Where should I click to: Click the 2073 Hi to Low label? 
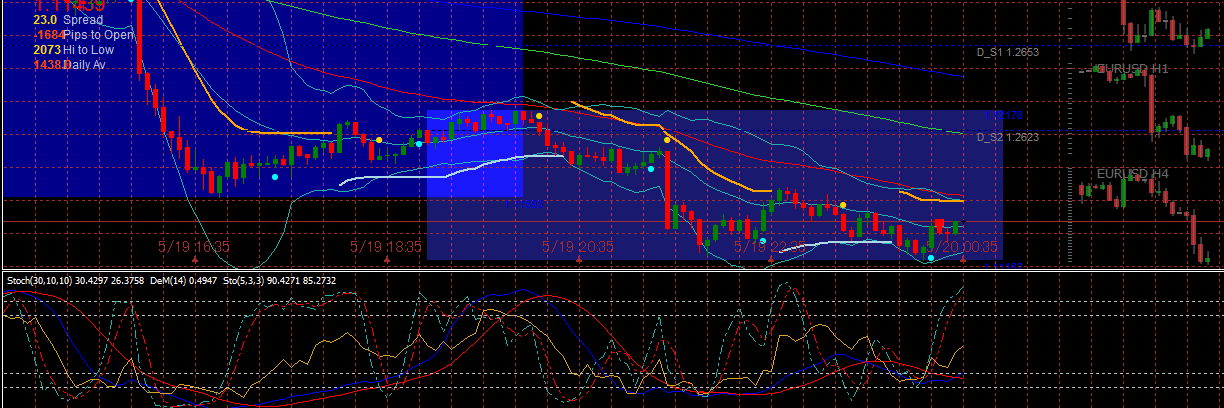click(x=73, y=49)
